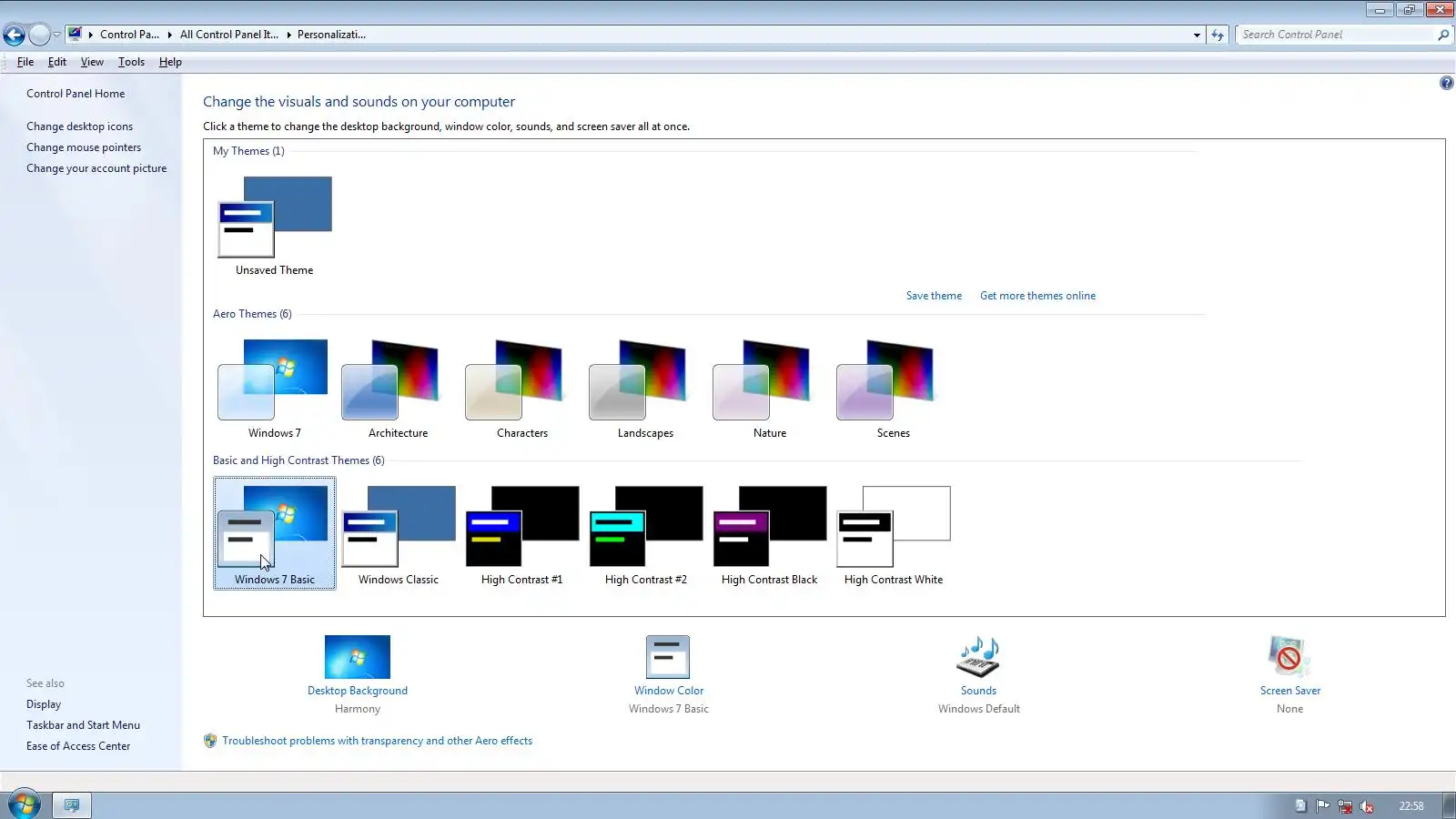Click the All Control Panel Items breadcrumb
The height and width of the screenshot is (819, 1456).
[x=229, y=35]
